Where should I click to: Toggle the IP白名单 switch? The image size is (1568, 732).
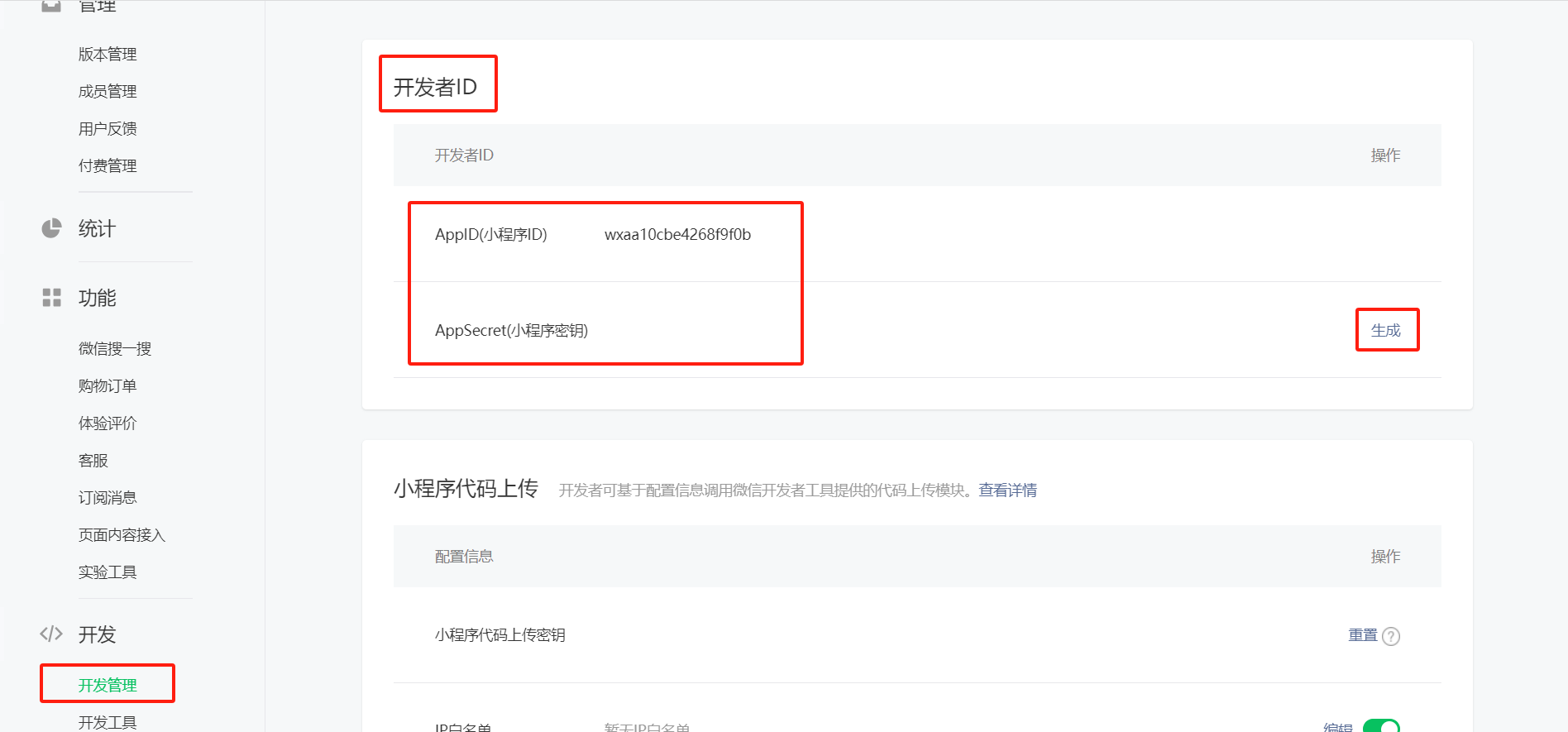coord(1381,726)
